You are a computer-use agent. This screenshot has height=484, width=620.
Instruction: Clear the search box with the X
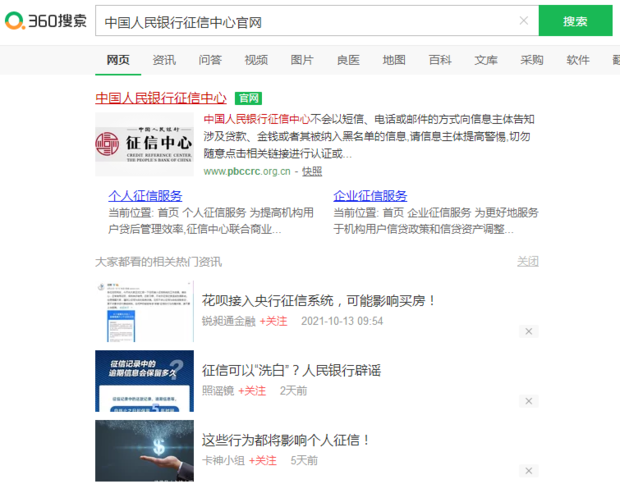click(x=524, y=21)
